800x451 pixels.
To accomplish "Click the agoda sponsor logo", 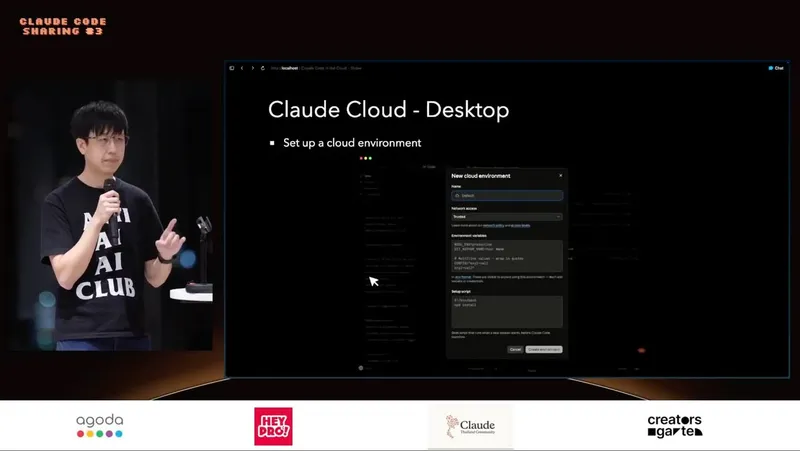I will tap(99, 426).
